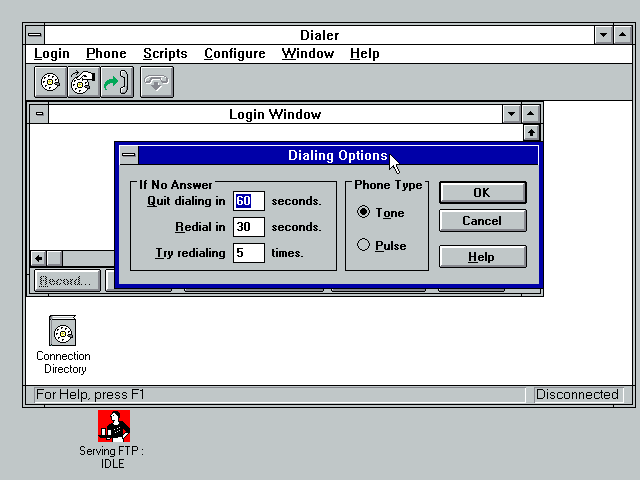
Task: Click the Login Window title bar
Action: pyautogui.click(x=276, y=114)
